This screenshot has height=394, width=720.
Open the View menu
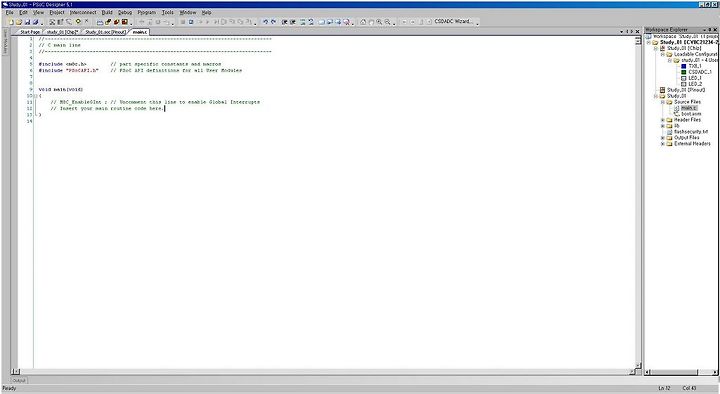[x=39, y=12]
